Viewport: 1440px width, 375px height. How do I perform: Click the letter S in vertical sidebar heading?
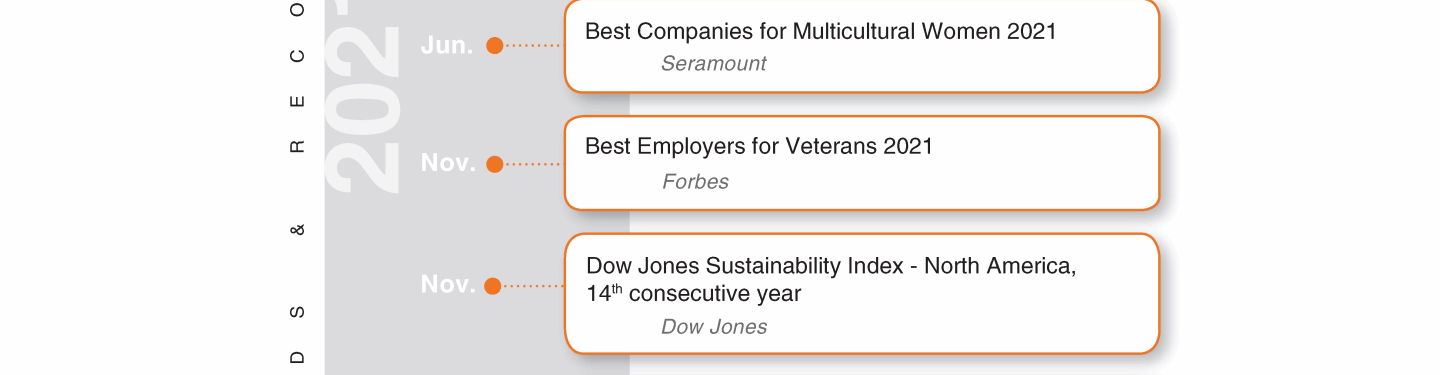pyautogui.click(x=297, y=313)
